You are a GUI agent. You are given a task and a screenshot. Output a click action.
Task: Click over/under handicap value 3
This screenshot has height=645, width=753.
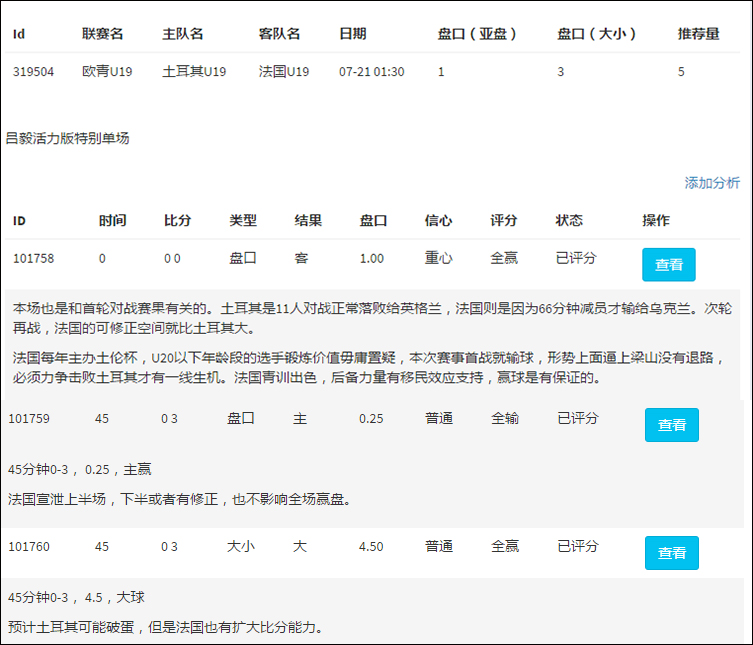pos(560,72)
